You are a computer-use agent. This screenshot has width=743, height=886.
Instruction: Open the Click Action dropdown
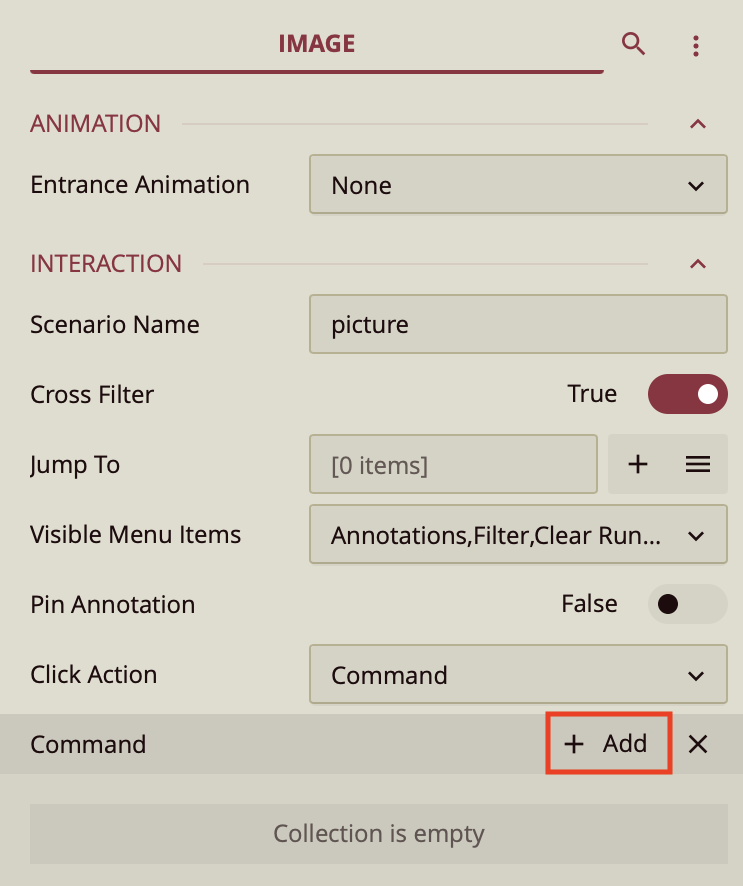(x=517, y=675)
